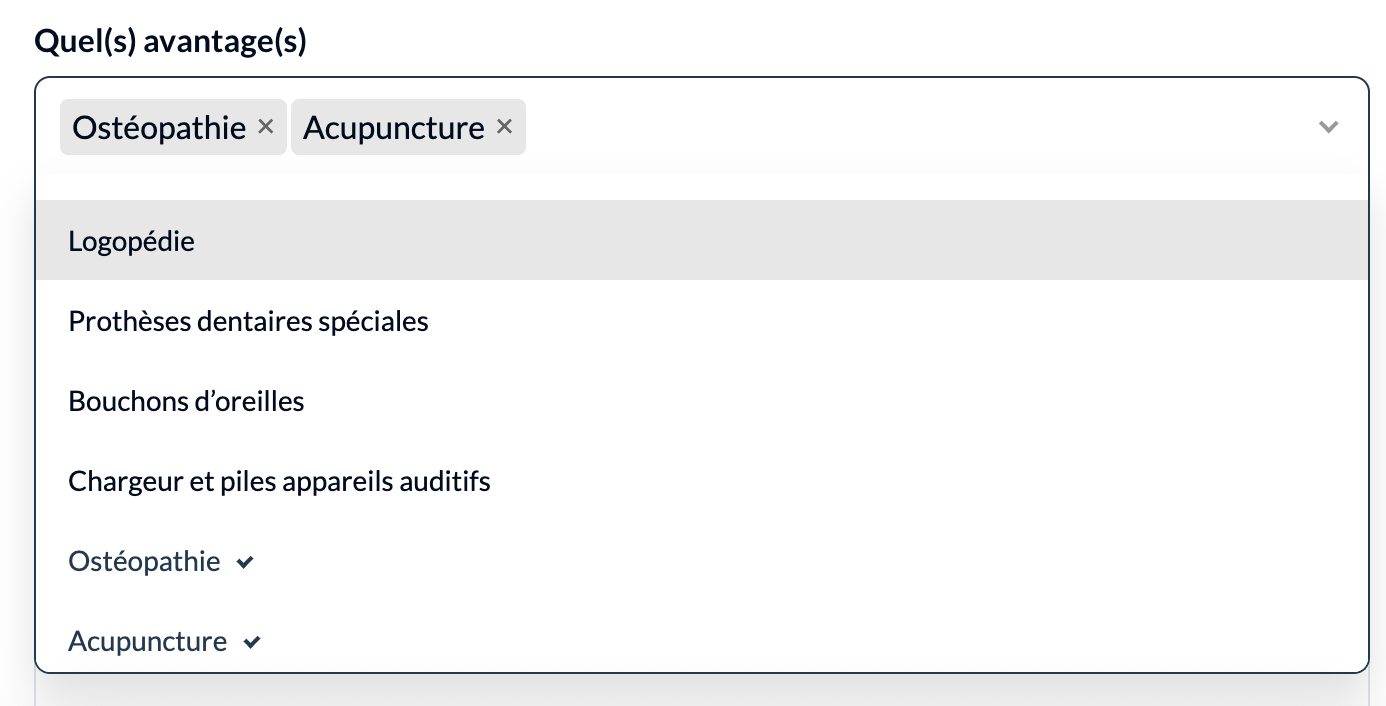1386x706 pixels.
Task: Click the "Quel(s) avantage(s)" field label
Action: pyautogui.click(x=170, y=42)
